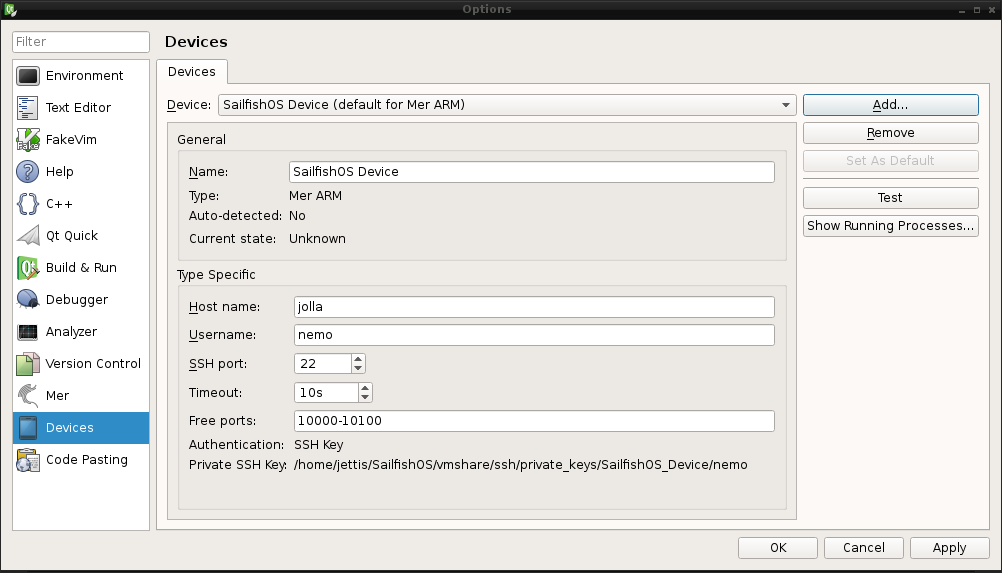Minimize the Options window
This screenshot has height=573, width=1002.
[962, 10]
